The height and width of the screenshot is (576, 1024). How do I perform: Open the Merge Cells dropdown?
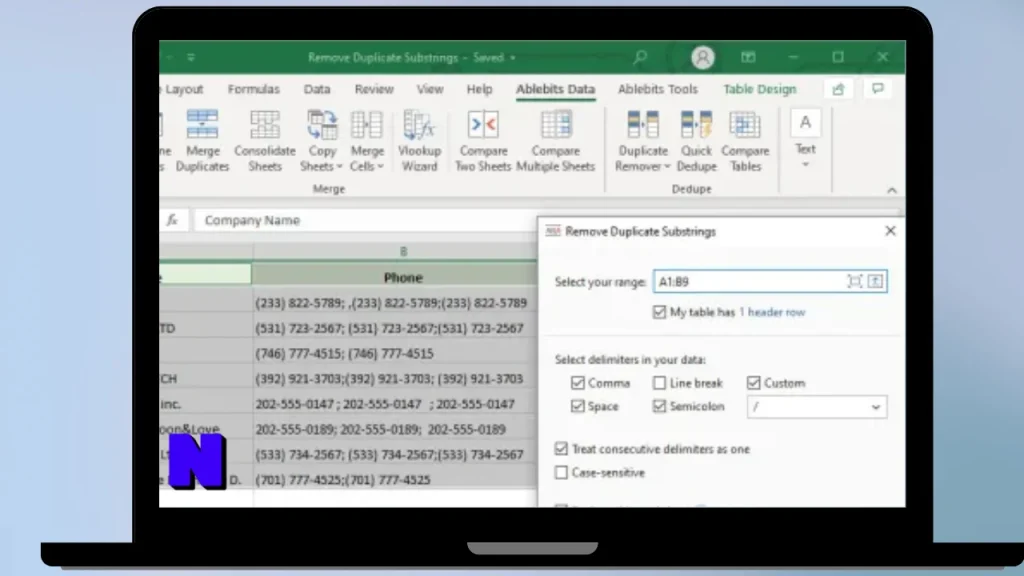point(366,141)
